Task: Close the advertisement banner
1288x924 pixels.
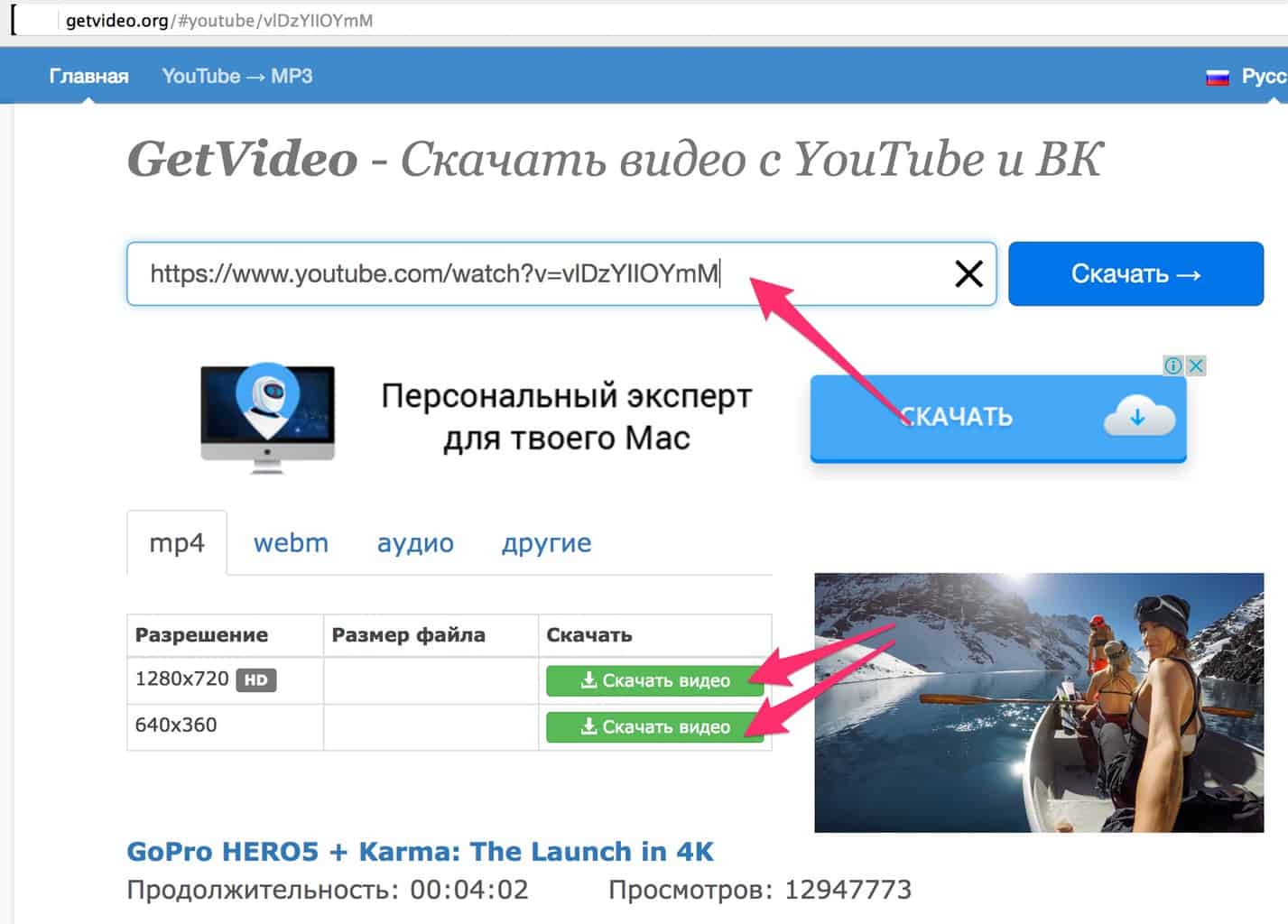Action: [1196, 365]
